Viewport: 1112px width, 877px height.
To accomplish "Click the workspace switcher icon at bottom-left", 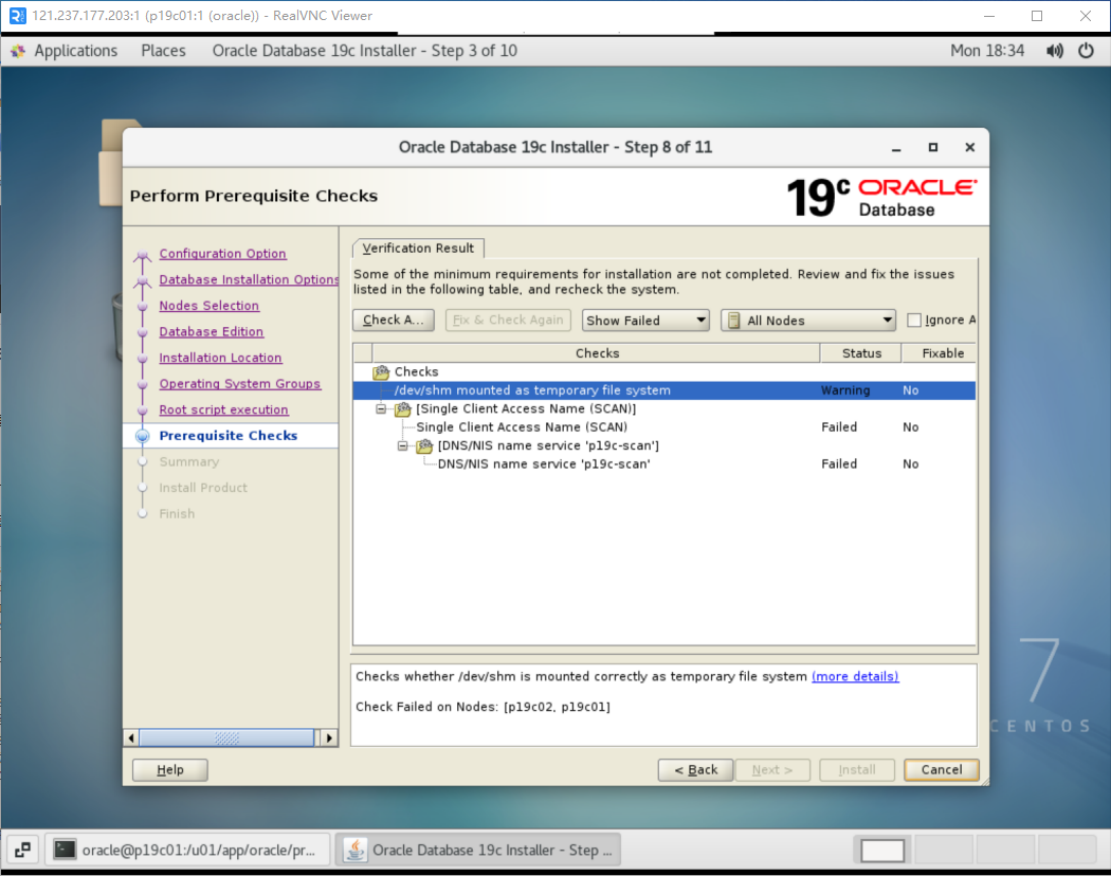I will (22, 850).
